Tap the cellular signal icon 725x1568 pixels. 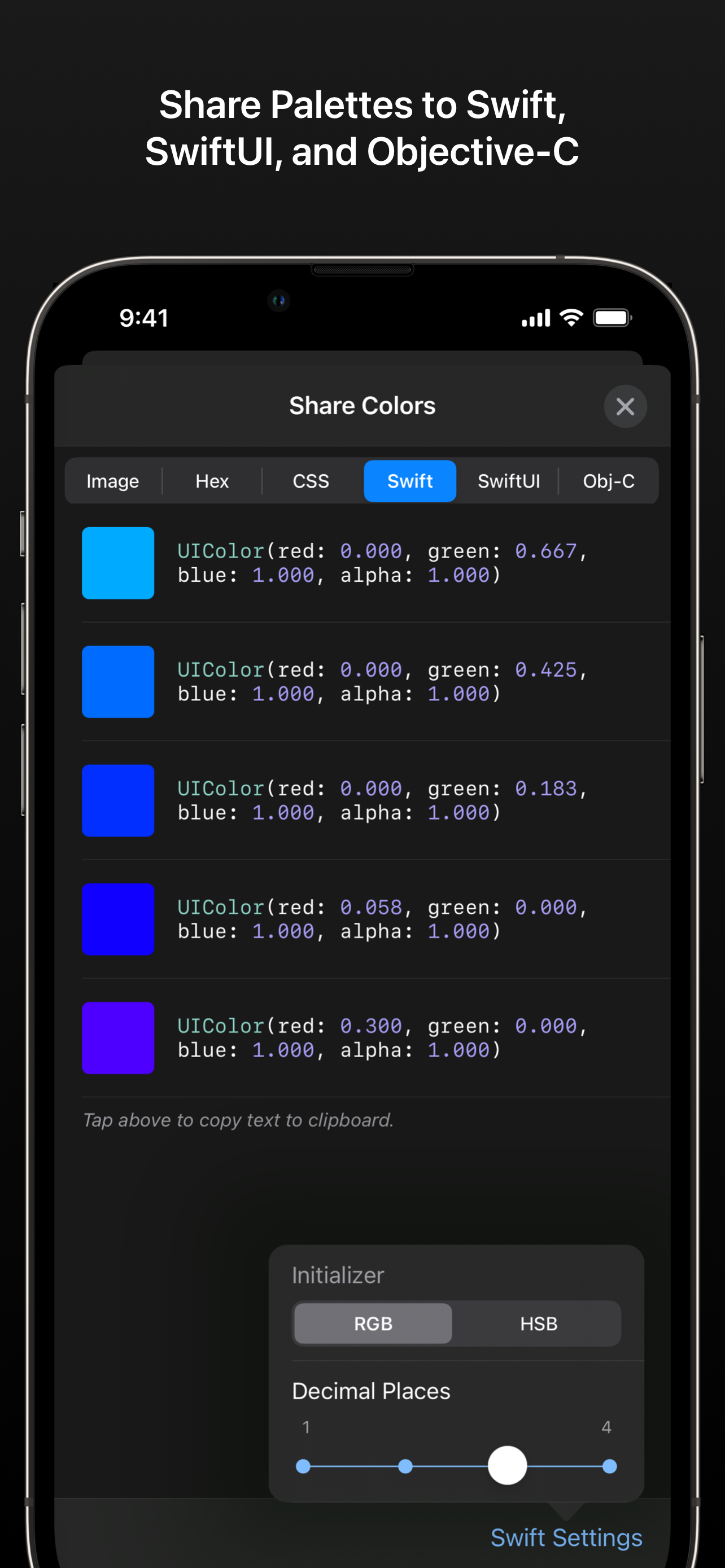coord(536,318)
